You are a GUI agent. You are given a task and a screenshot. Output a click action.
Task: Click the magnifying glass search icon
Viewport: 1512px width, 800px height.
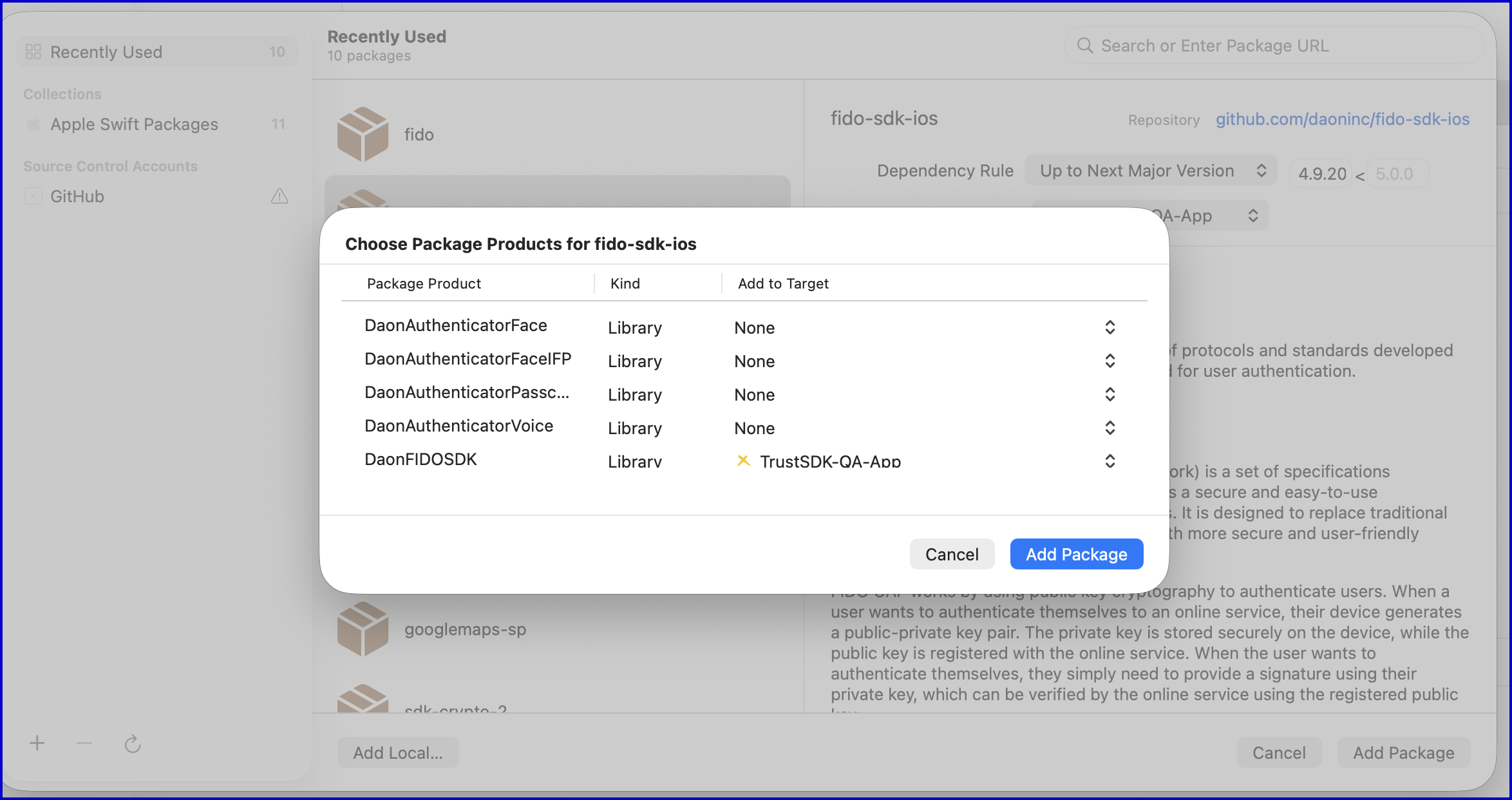click(1085, 46)
